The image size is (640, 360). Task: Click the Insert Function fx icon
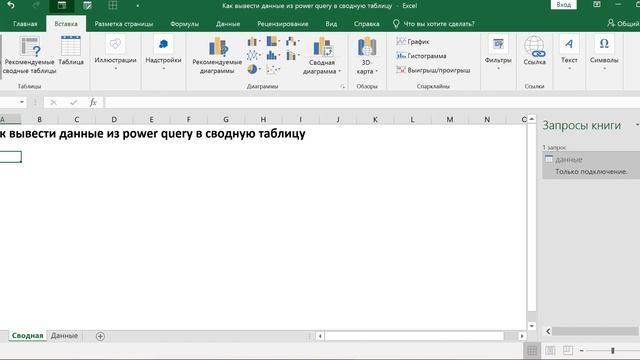(x=93, y=102)
